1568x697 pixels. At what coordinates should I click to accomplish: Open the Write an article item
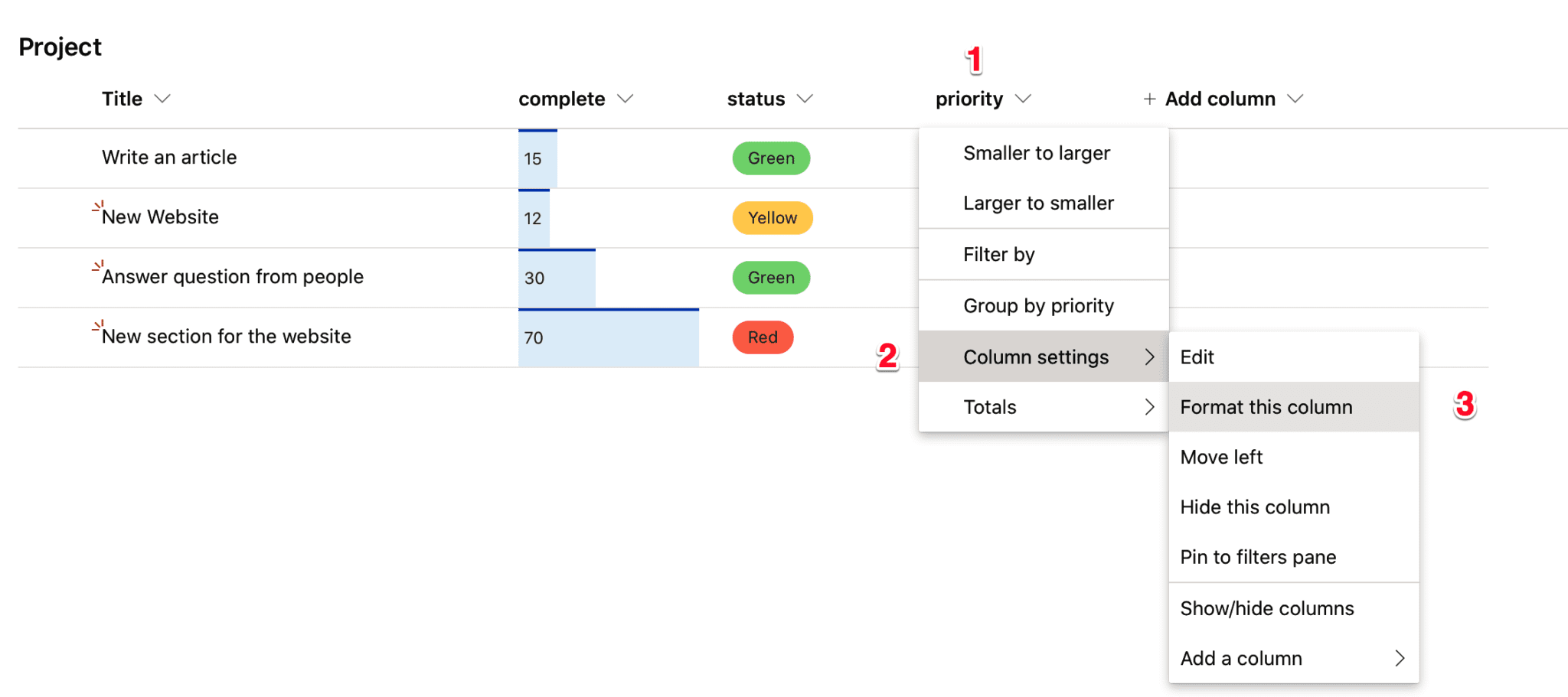point(168,157)
